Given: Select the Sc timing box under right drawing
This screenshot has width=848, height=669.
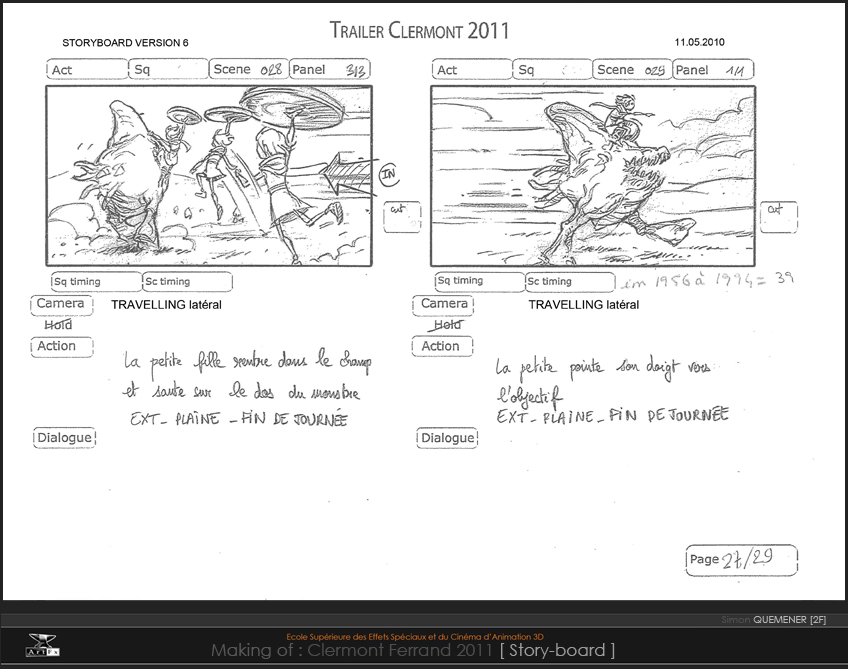Looking at the screenshot, I should (568, 282).
